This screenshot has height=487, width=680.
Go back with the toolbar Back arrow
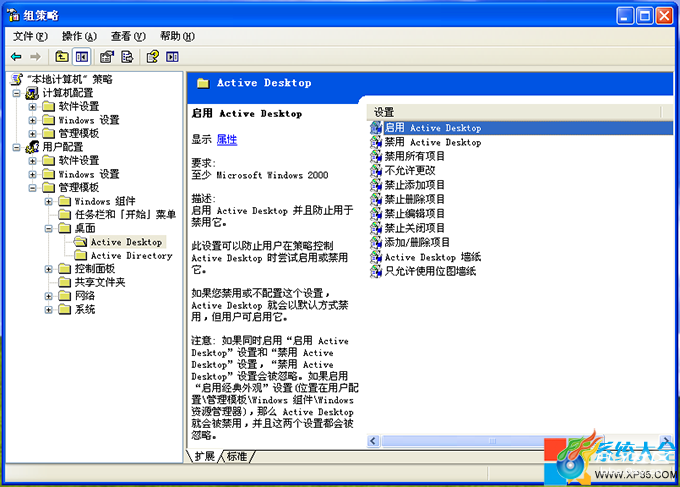(x=16, y=56)
